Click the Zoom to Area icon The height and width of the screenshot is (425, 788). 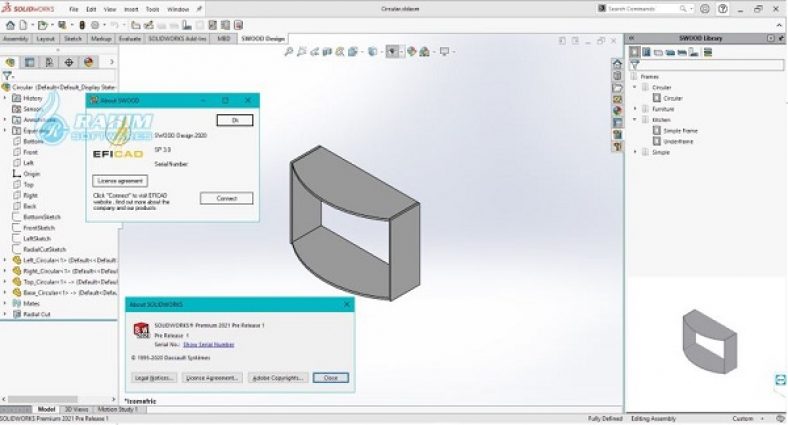[x=302, y=52]
